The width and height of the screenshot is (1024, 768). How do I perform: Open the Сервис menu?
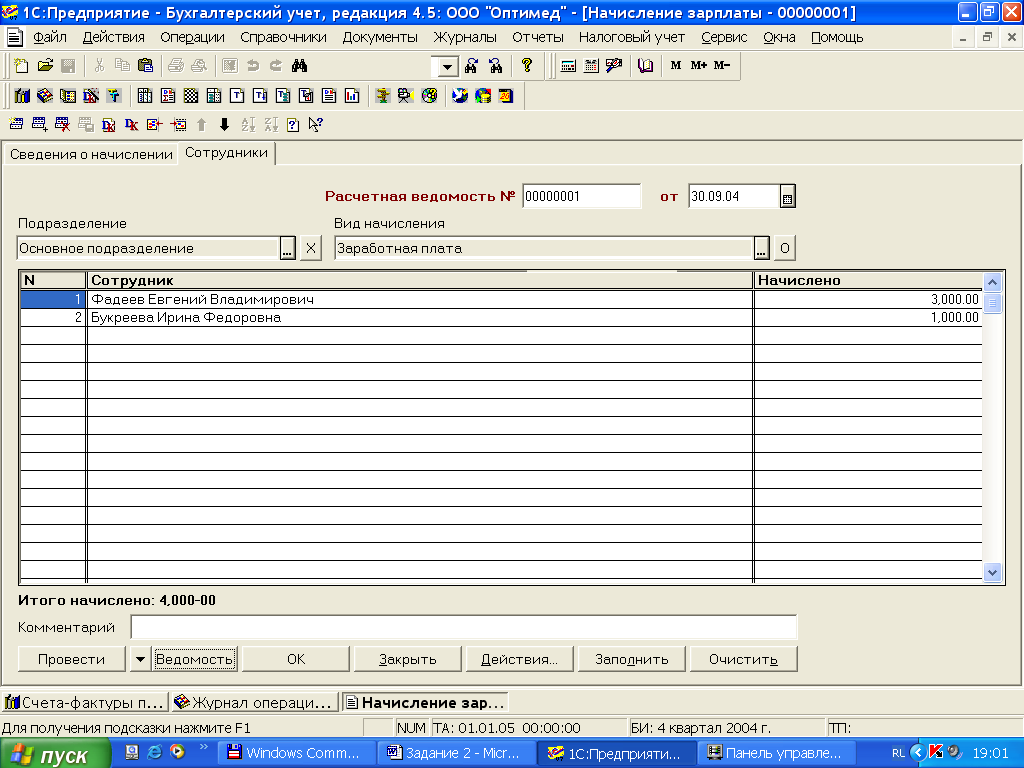coord(724,37)
